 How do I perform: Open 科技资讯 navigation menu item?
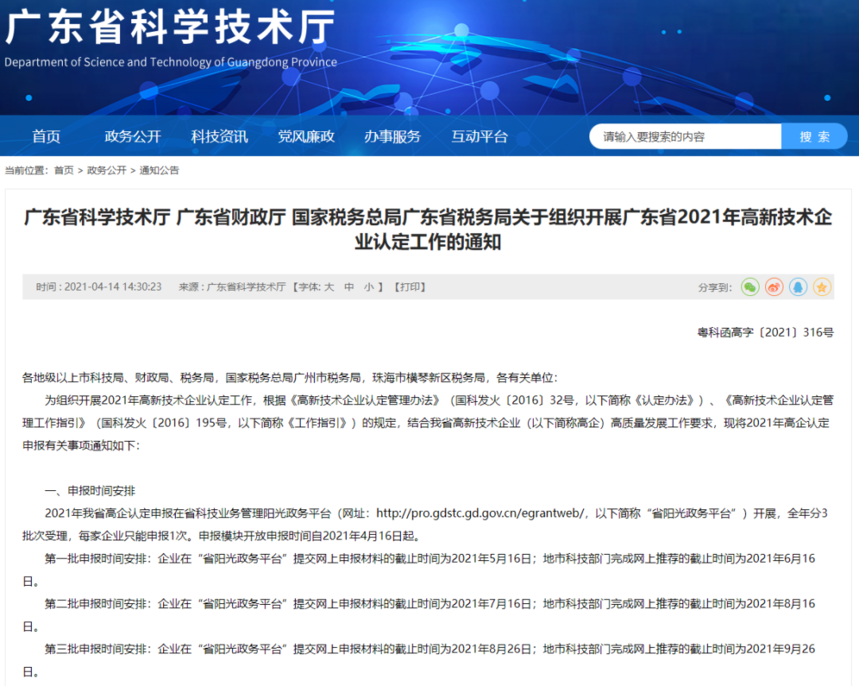pos(219,136)
